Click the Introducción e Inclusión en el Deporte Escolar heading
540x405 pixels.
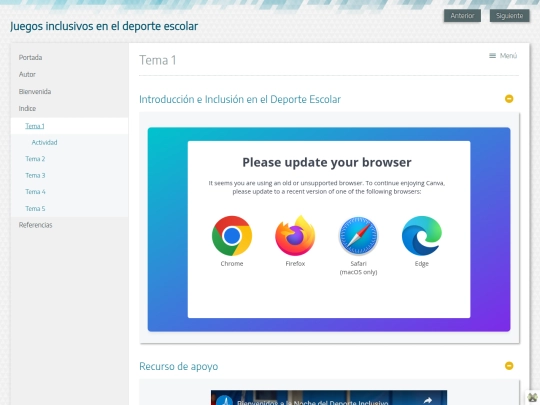[x=240, y=99]
